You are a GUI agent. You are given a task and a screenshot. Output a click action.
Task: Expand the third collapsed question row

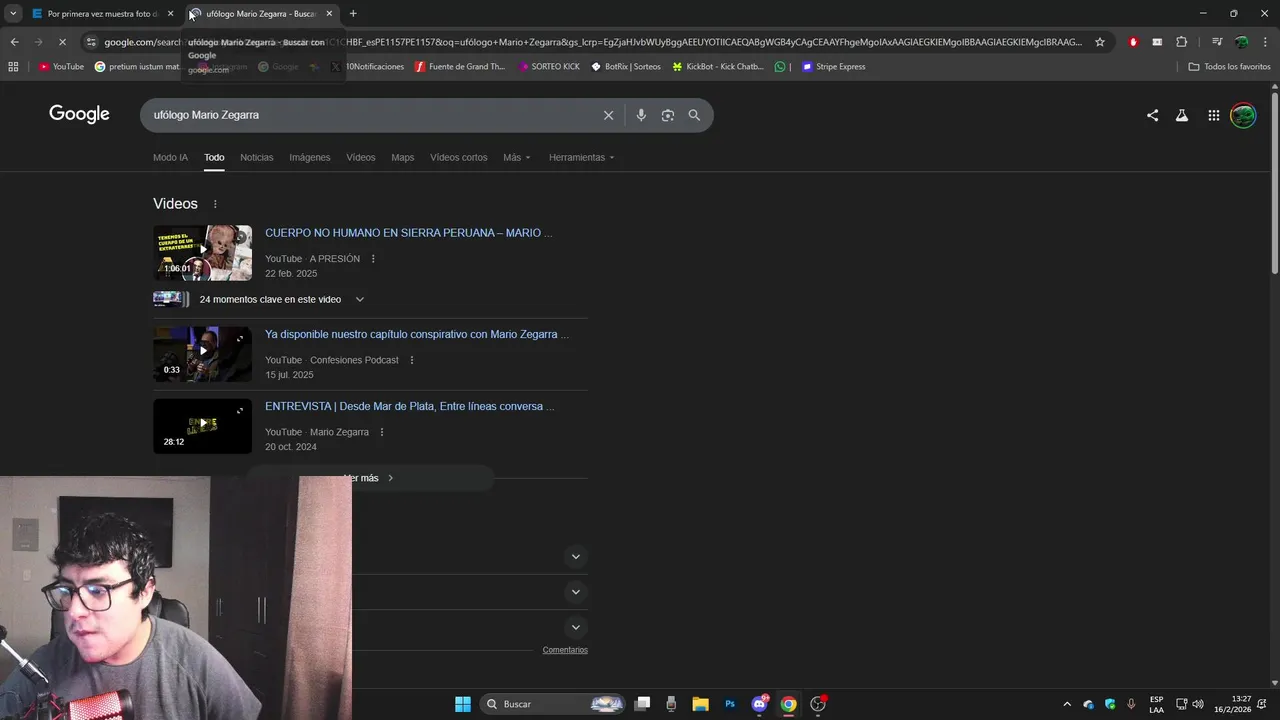pyautogui.click(x=575, y=628)
